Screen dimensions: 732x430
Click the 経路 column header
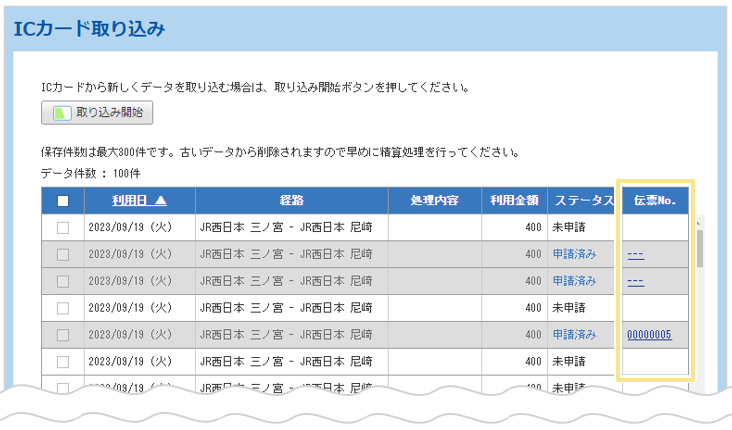(x=291, y=201)
